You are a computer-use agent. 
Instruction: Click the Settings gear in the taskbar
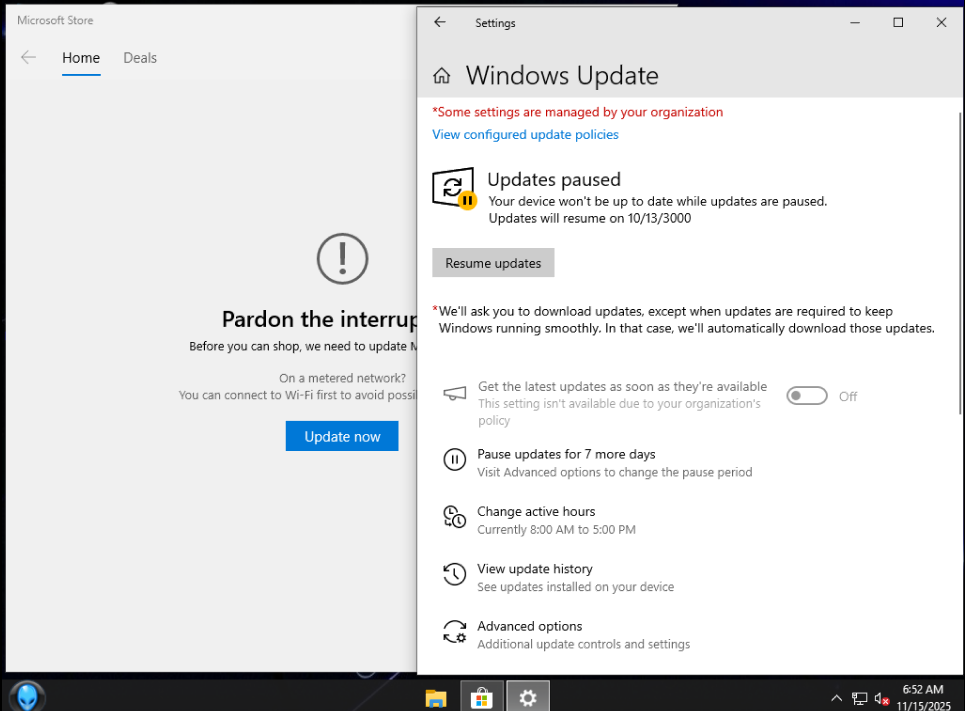tap(527, 698)
